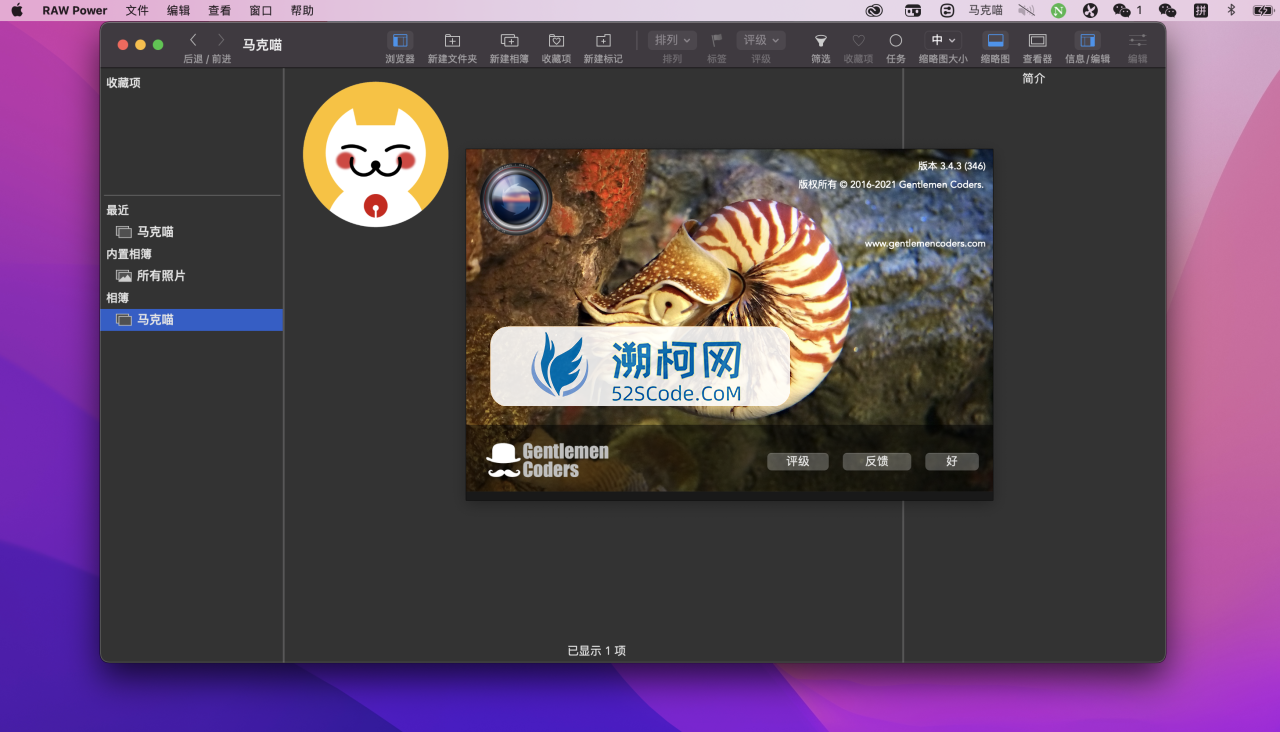Viewport: 1280px width, 732px height.
Task: Click the 版本 3.4.3 (346) text
Action: pos(951,166)
